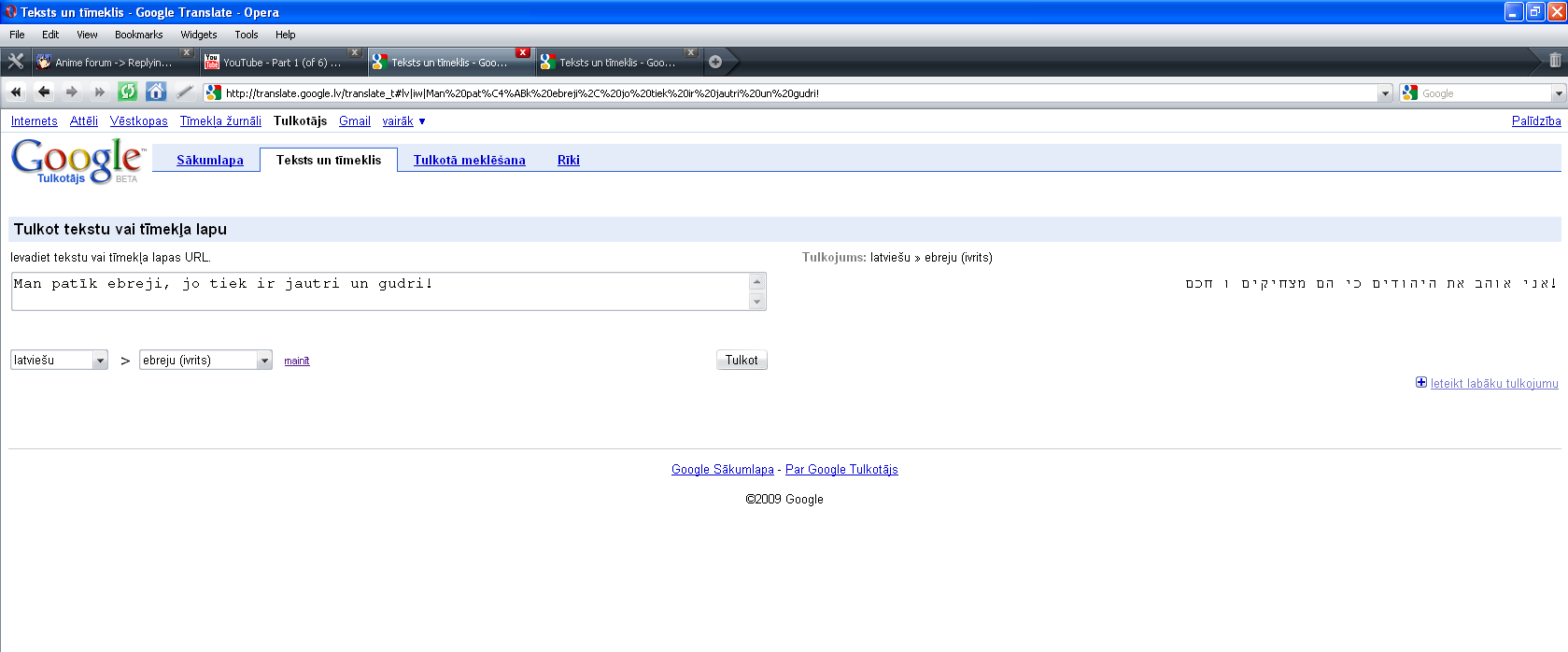Click the Tulkot button
1568x652 pixels.
742,360
